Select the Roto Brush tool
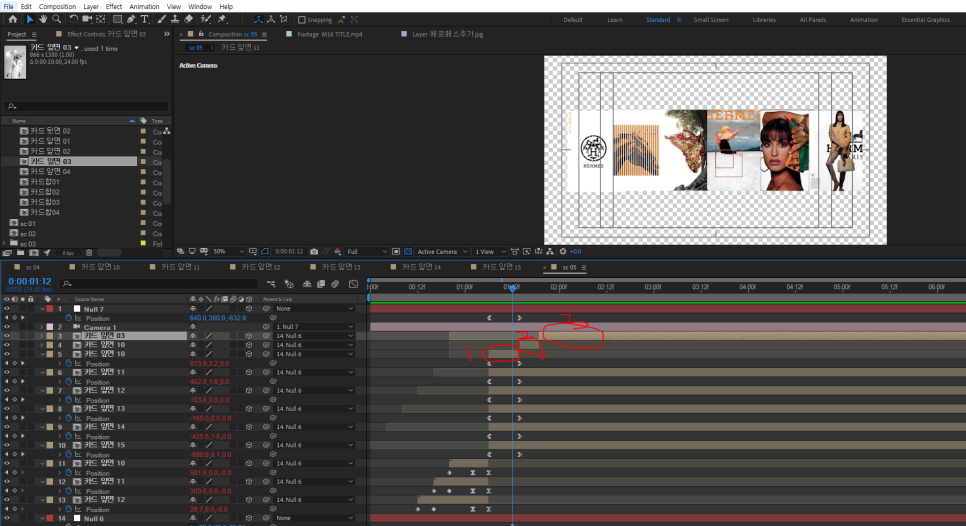 pyautogui.click(x=206, y=20)
